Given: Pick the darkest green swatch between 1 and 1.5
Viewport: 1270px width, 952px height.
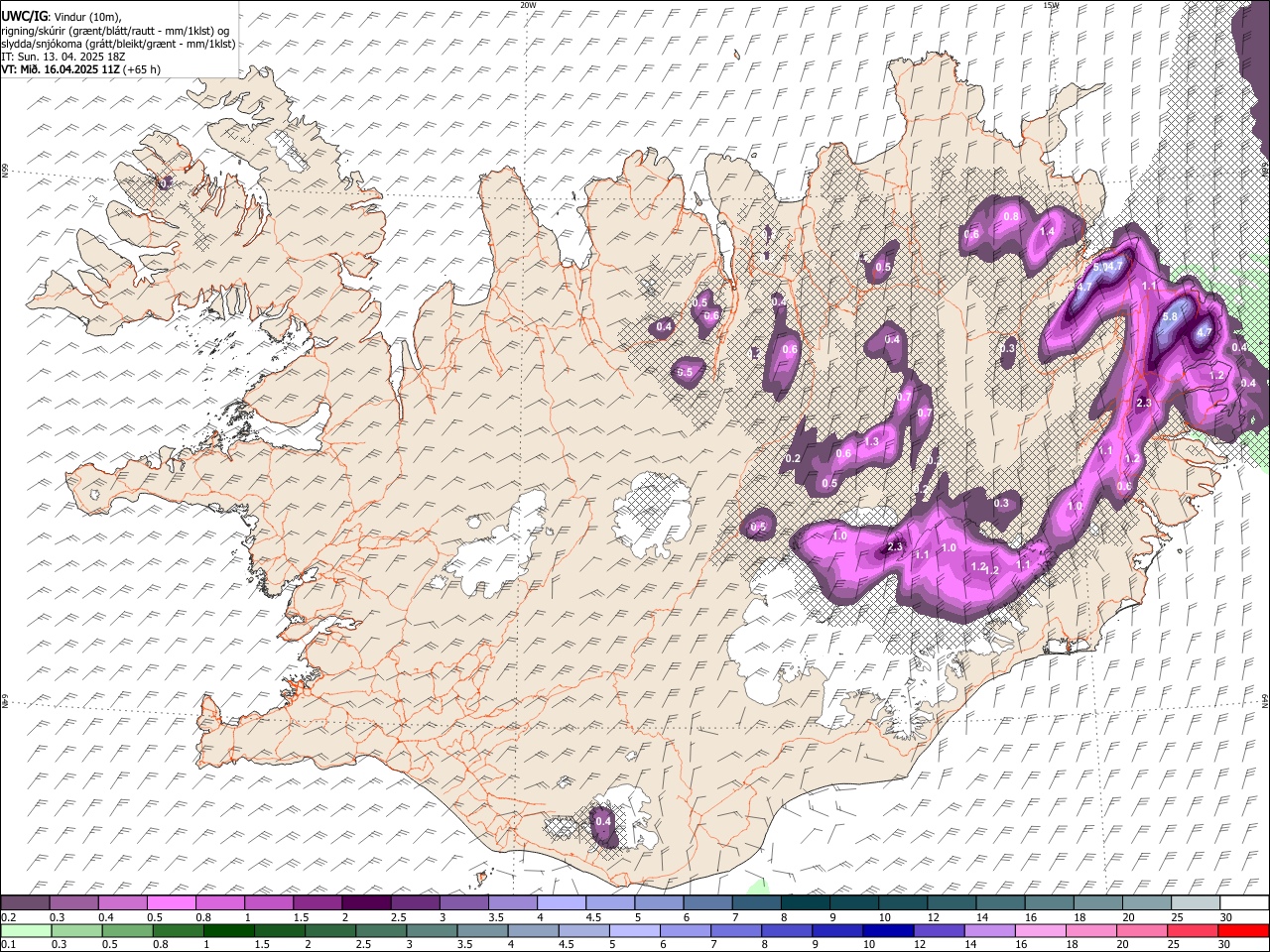Looking at the screenshot, I should (x=229, y=931).
